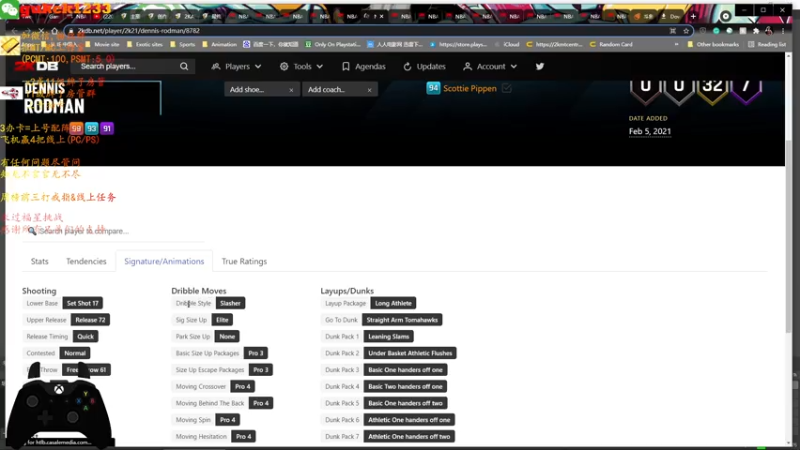Viewport: 800px width, 450px height.
Task: Open the Animation bookmark folder
Action: point(219,44)
